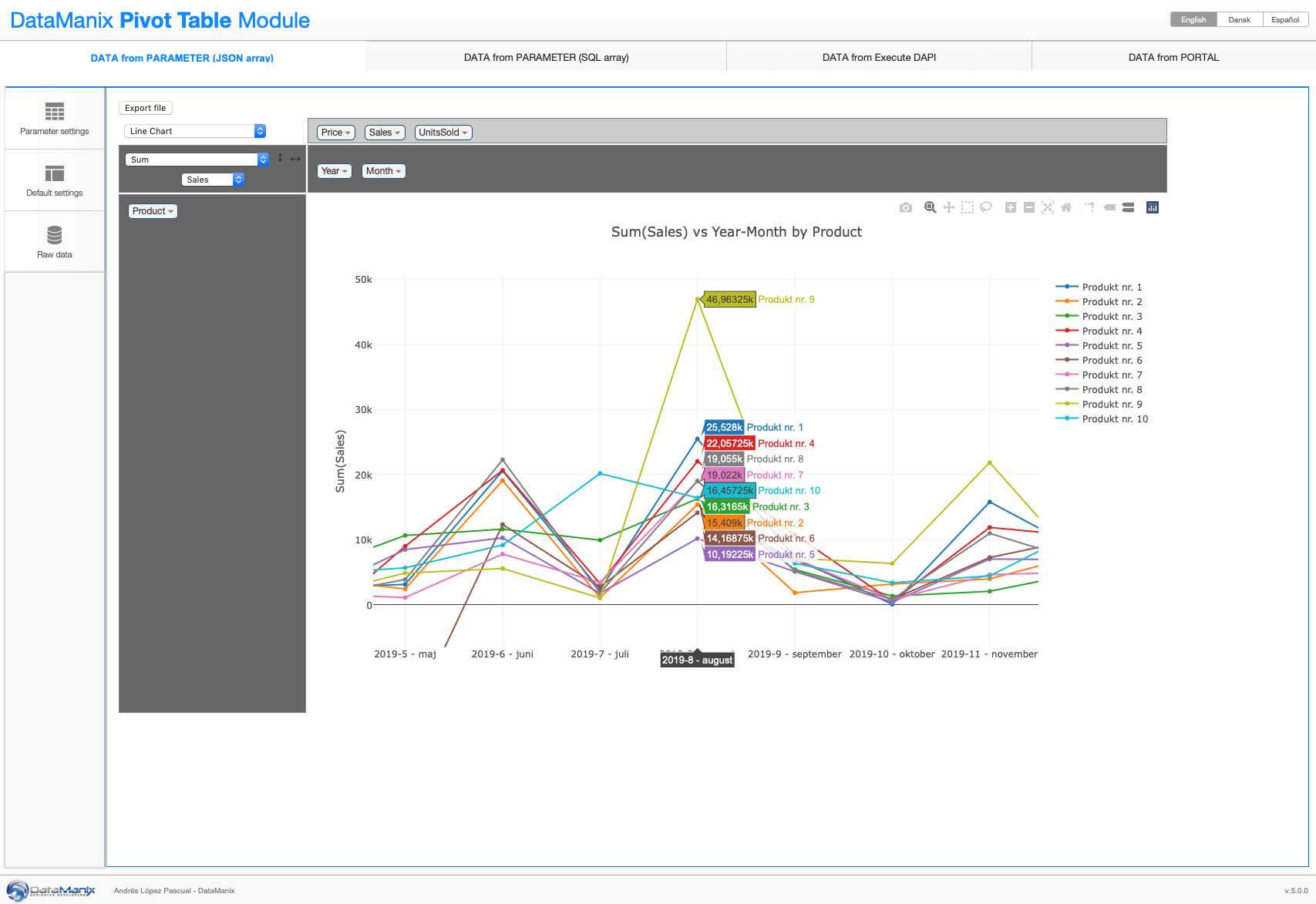The width and height of the screenshot is (1316, 904).
Task: Click Andrés López Pascual - DataManix footer text
Action: (174, 891)
